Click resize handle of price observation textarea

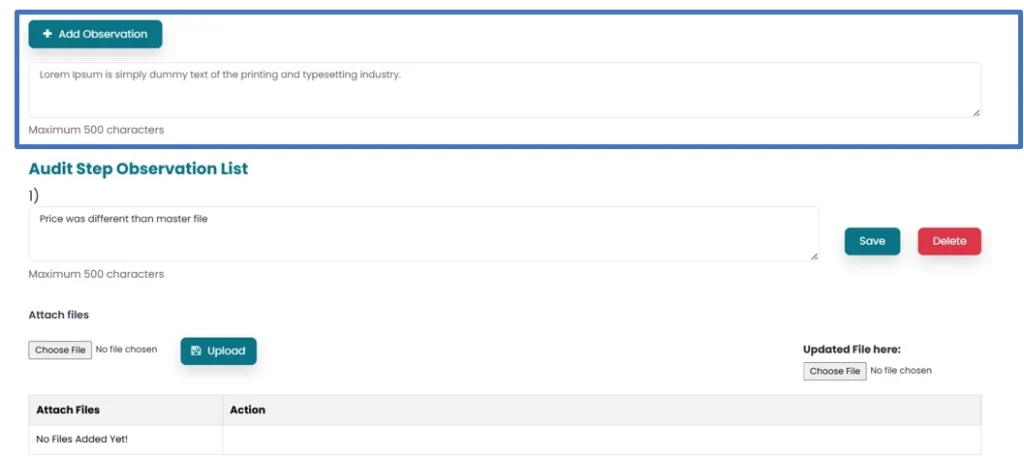pos(814,257)
